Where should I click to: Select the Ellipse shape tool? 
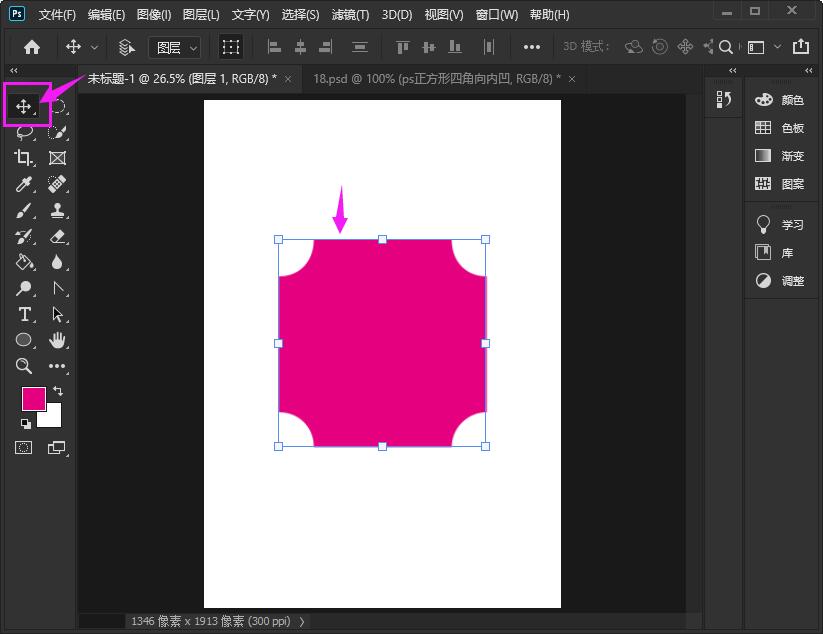pos(24,340)
